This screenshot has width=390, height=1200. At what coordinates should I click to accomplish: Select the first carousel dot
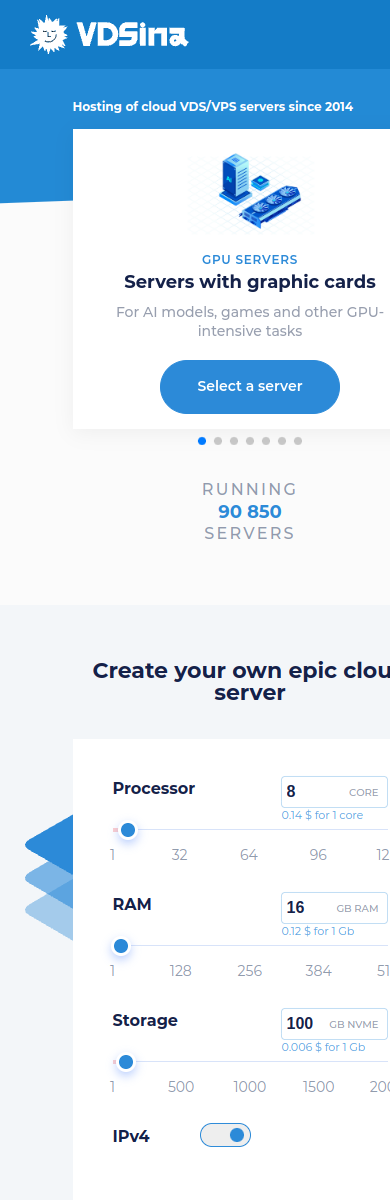pos(202,440)
